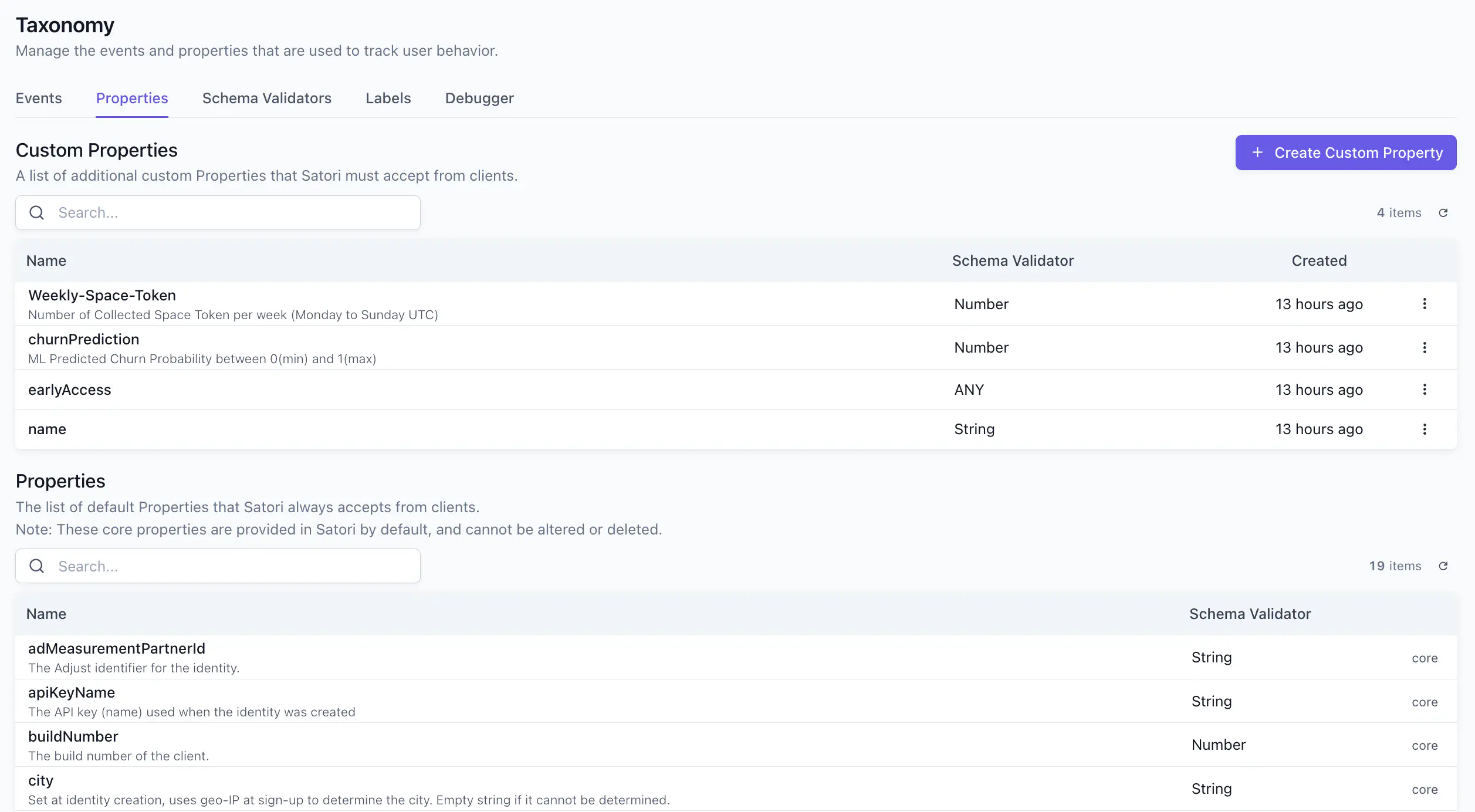Open the Debugger tab
Image resolution: width=1475 pixels, height=812 pixels.
tap(479, 98)
